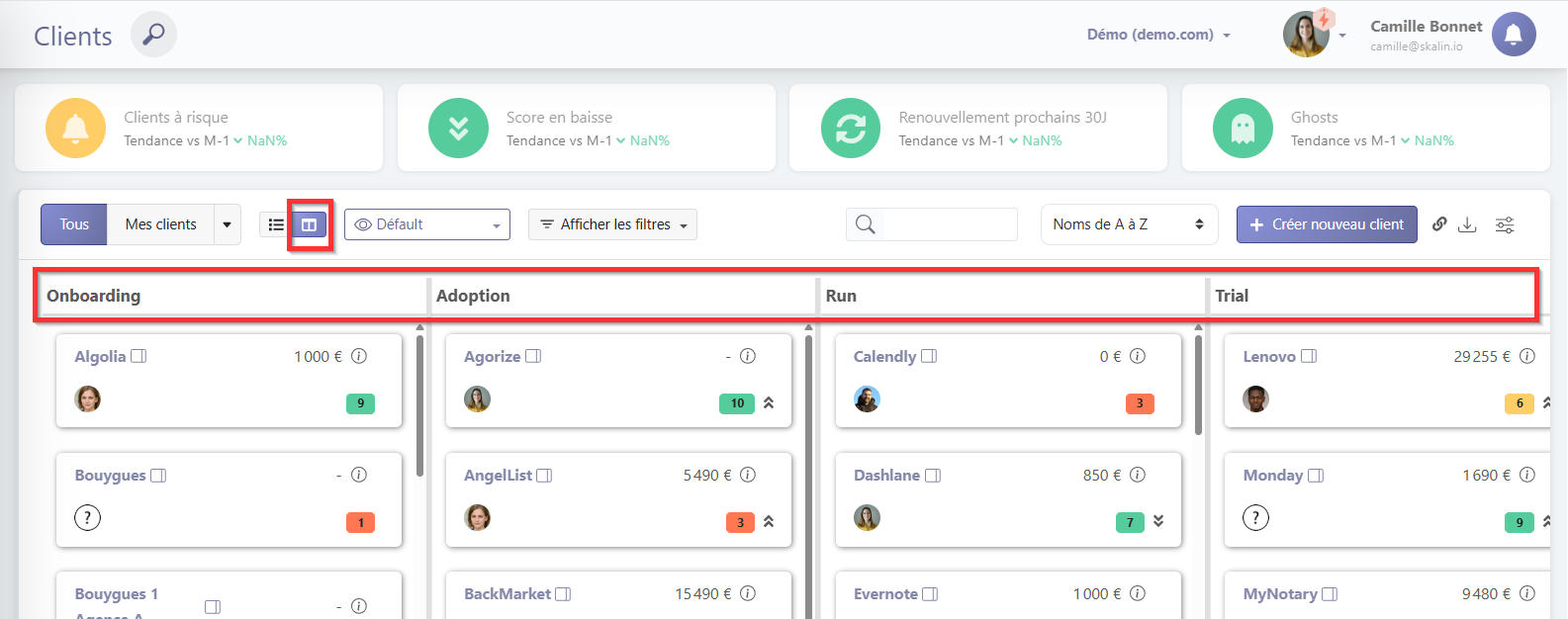Open the dropdown arrow next to the profile photo
1568x619 pixels.
pos(1342,36)
